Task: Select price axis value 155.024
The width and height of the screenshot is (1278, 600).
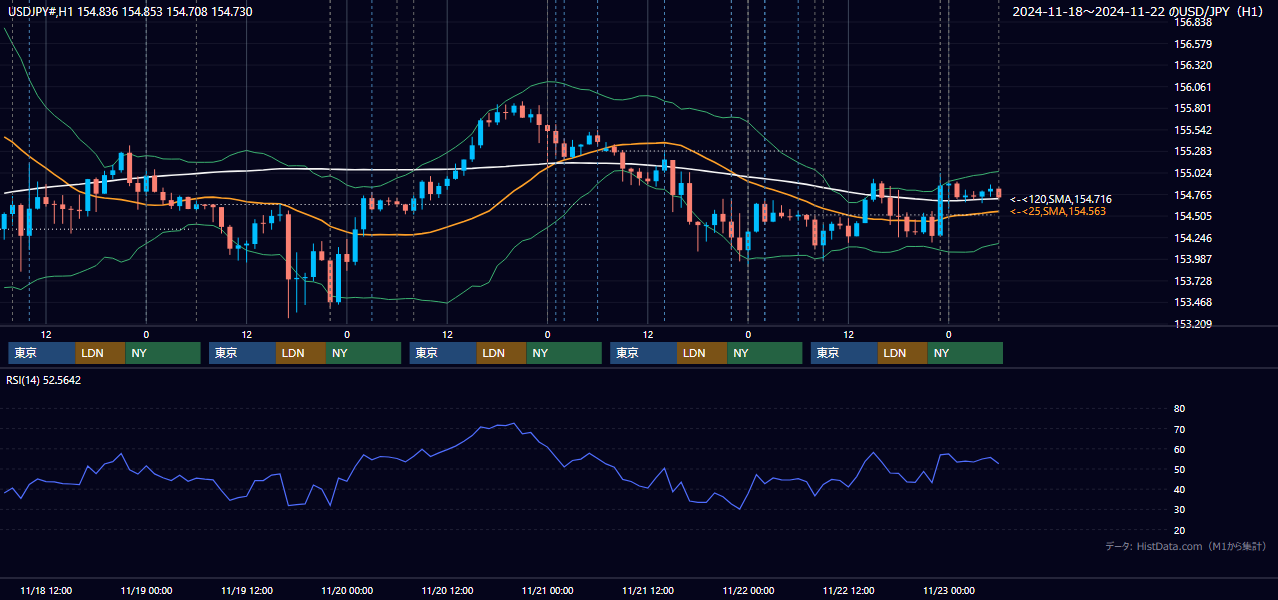Action: coord(1193,173)
